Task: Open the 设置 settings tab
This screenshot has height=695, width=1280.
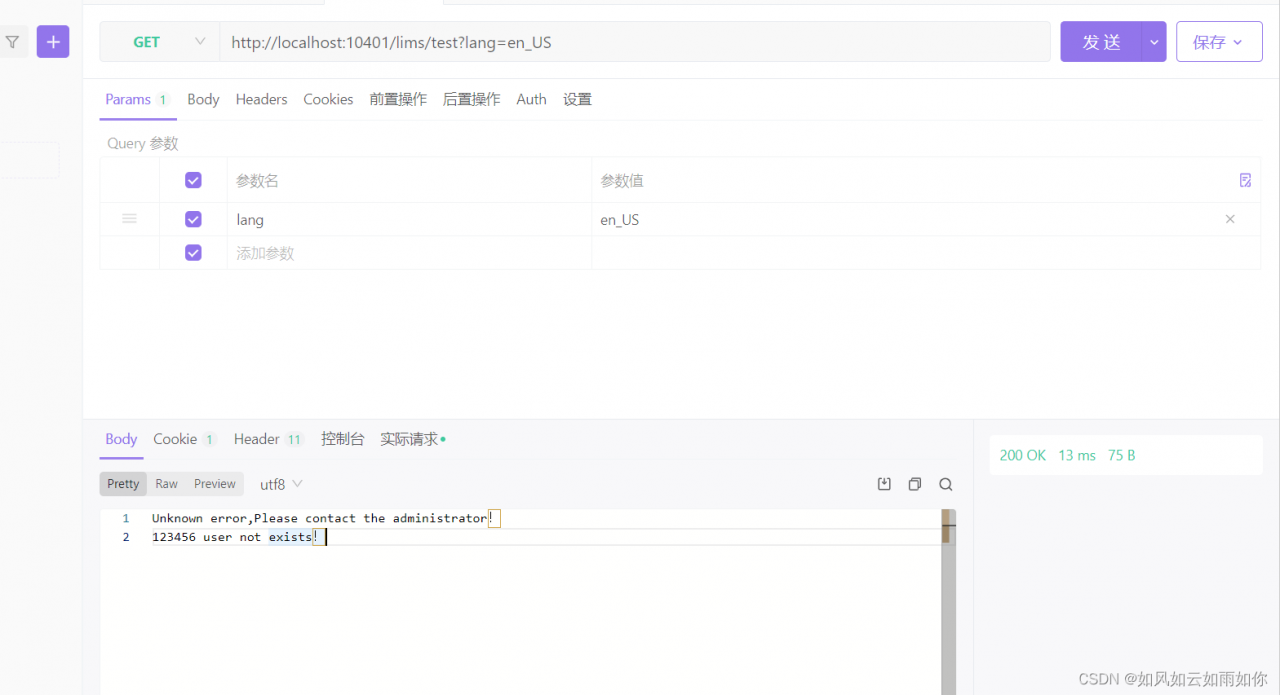Action: pos(577,99)
